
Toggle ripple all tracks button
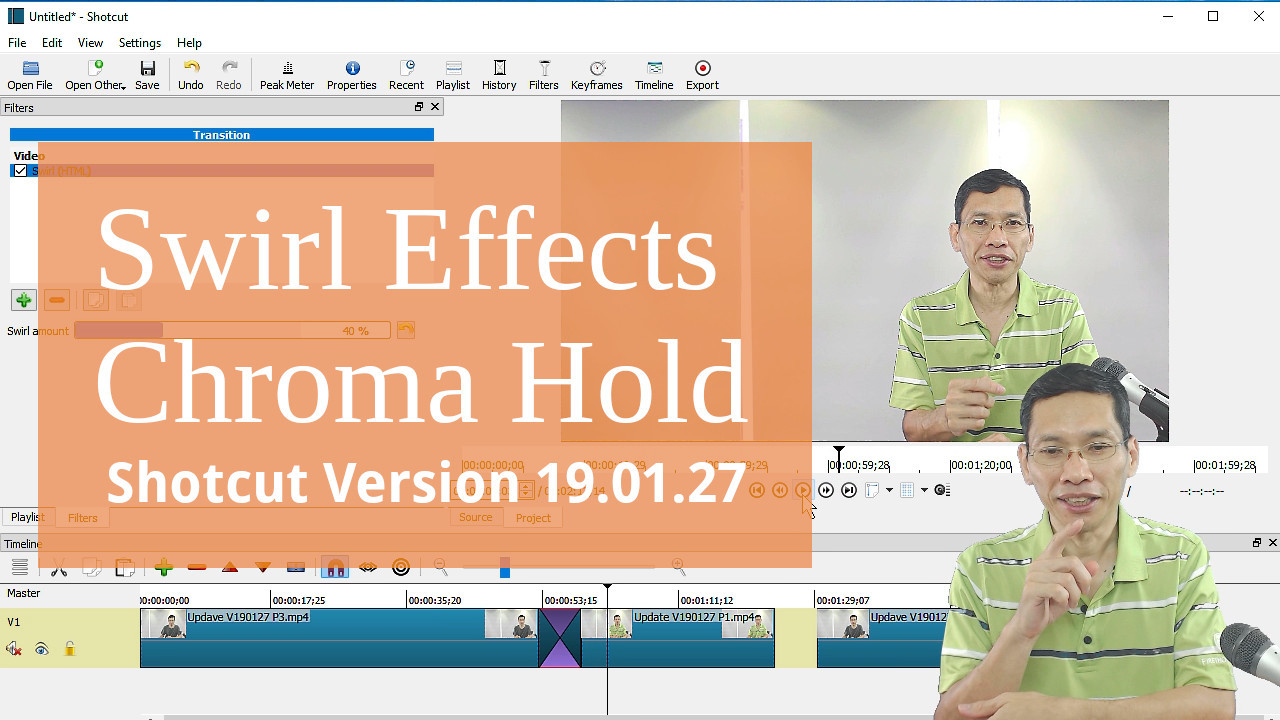pos(401,568)
